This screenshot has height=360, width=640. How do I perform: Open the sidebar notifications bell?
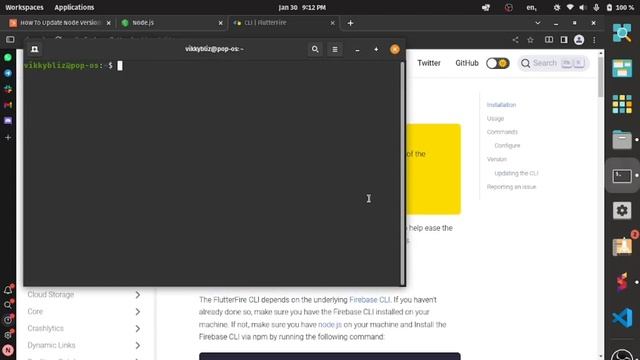coord(8,290)
